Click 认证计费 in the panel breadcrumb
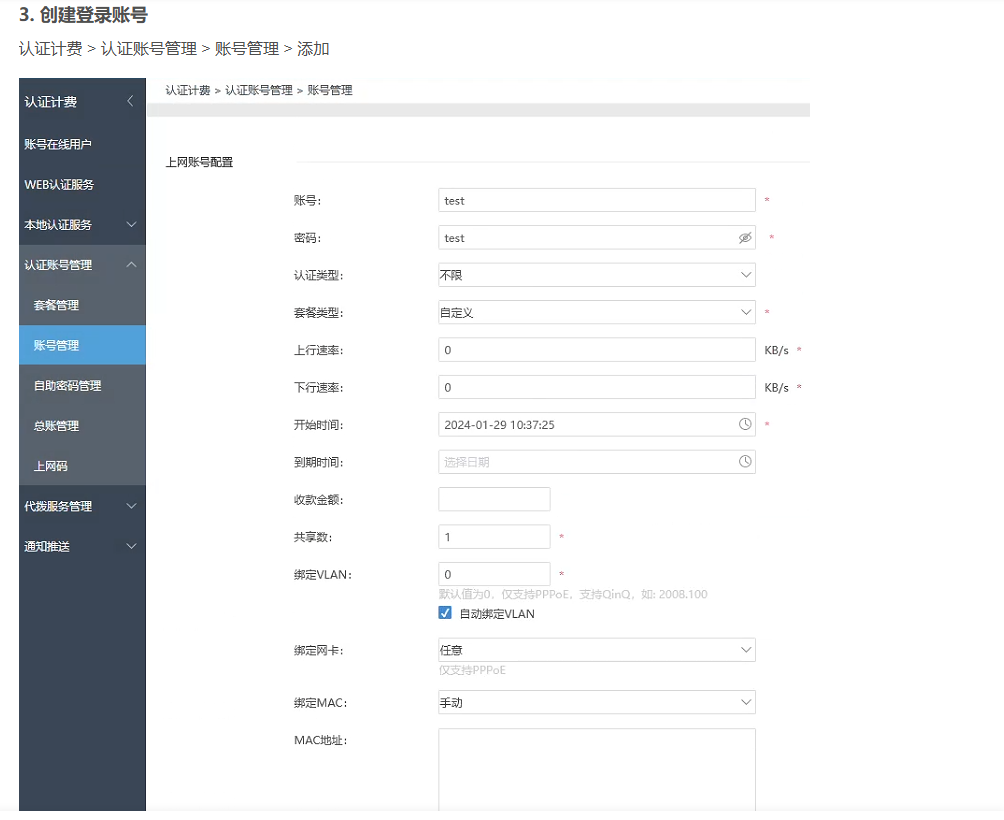 click(x=188, y=90)
